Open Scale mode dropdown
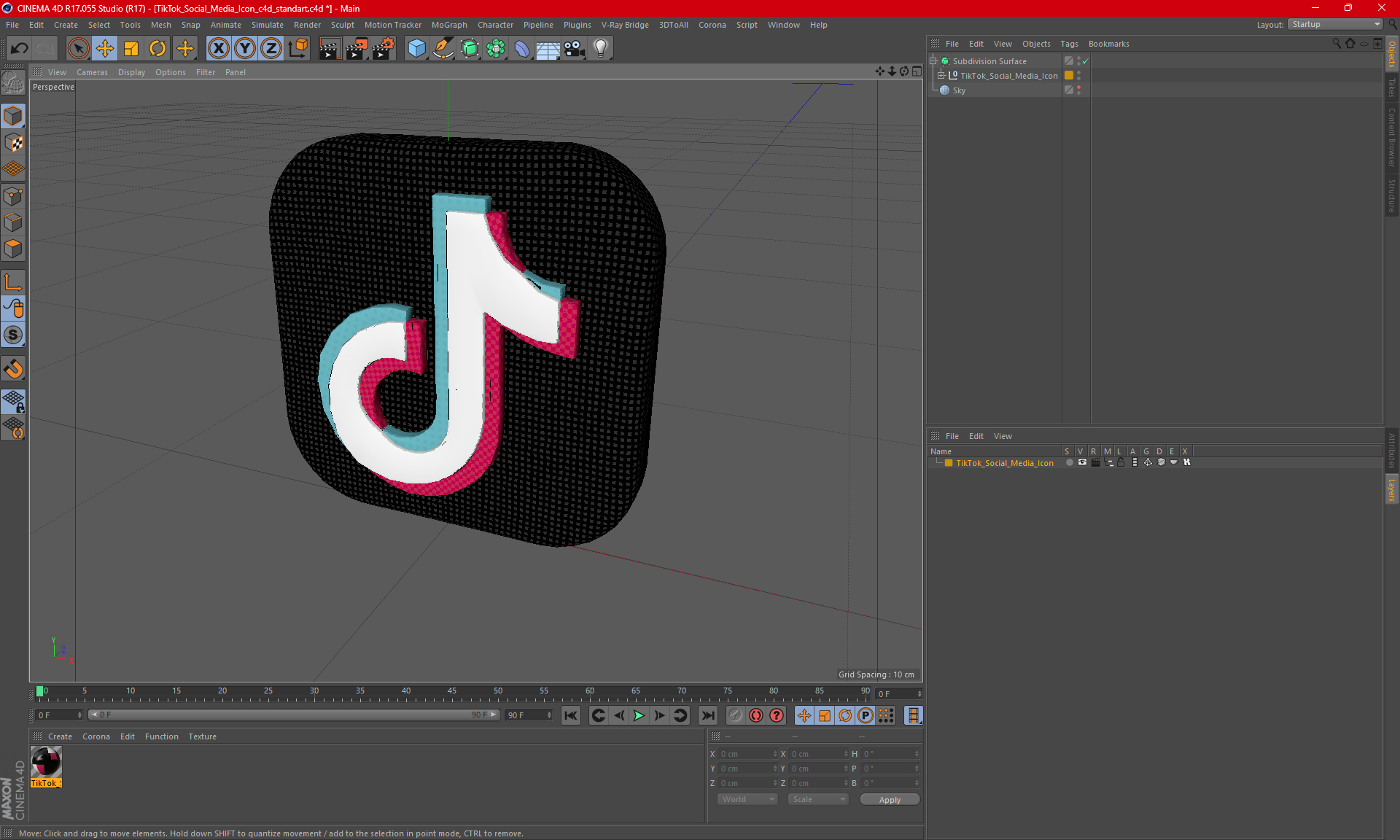Image resolution: width=1400 pixels, height=840 pixels. point(818,799)
